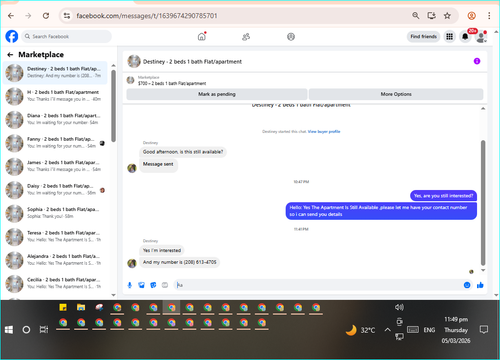Choose a GIF icon in composer
This screenshot has width=500, height=360.
(x=165, y=285)
